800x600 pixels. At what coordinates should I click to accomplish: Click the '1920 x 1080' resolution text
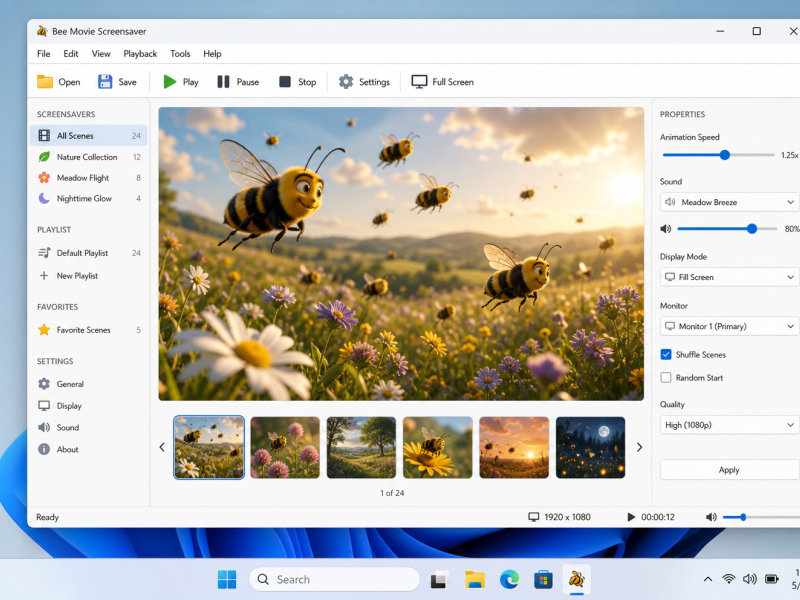(567, 517)
